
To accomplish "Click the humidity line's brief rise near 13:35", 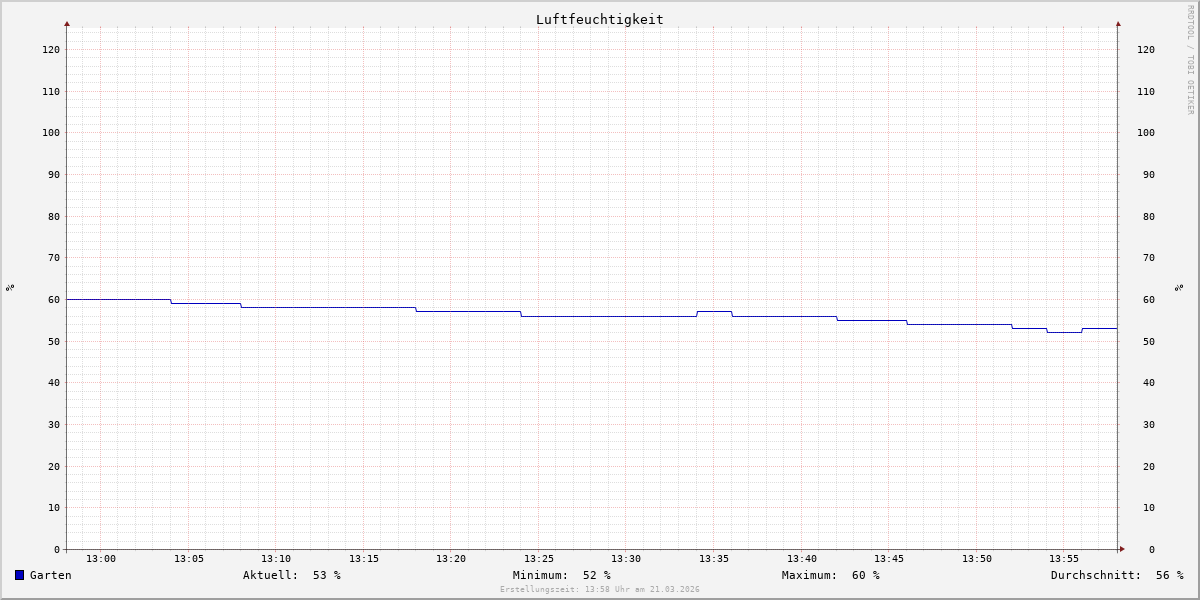I will click(x=714, y=311).
